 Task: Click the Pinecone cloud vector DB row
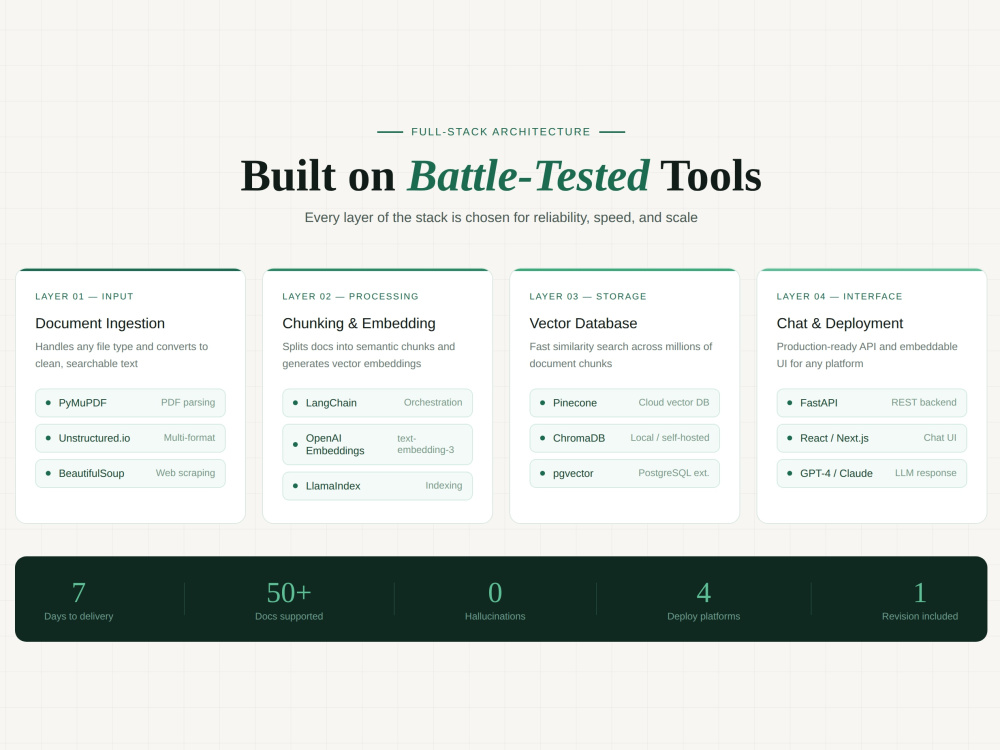point(624,402)
